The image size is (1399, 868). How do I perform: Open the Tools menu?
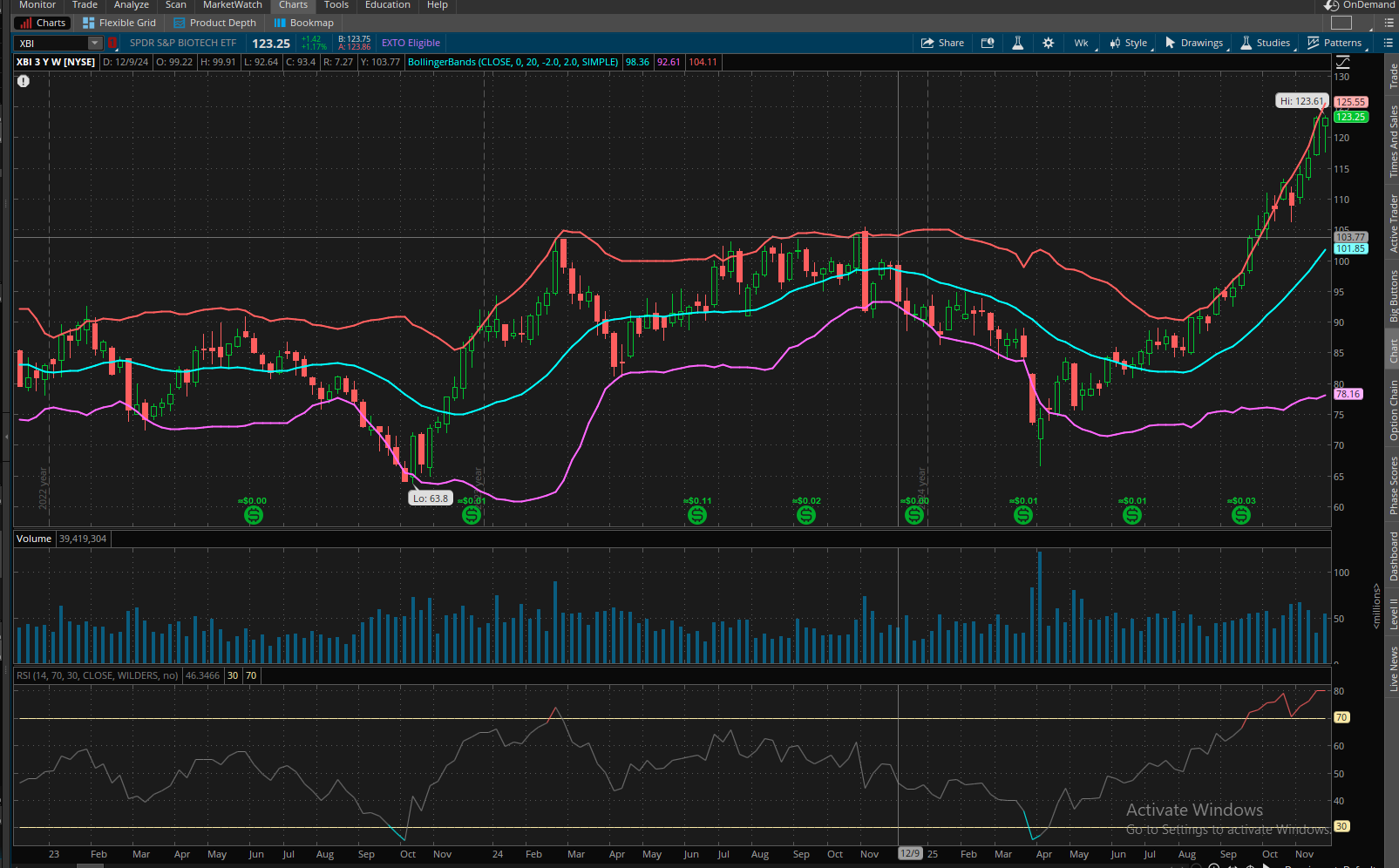(x=336, y=5)
